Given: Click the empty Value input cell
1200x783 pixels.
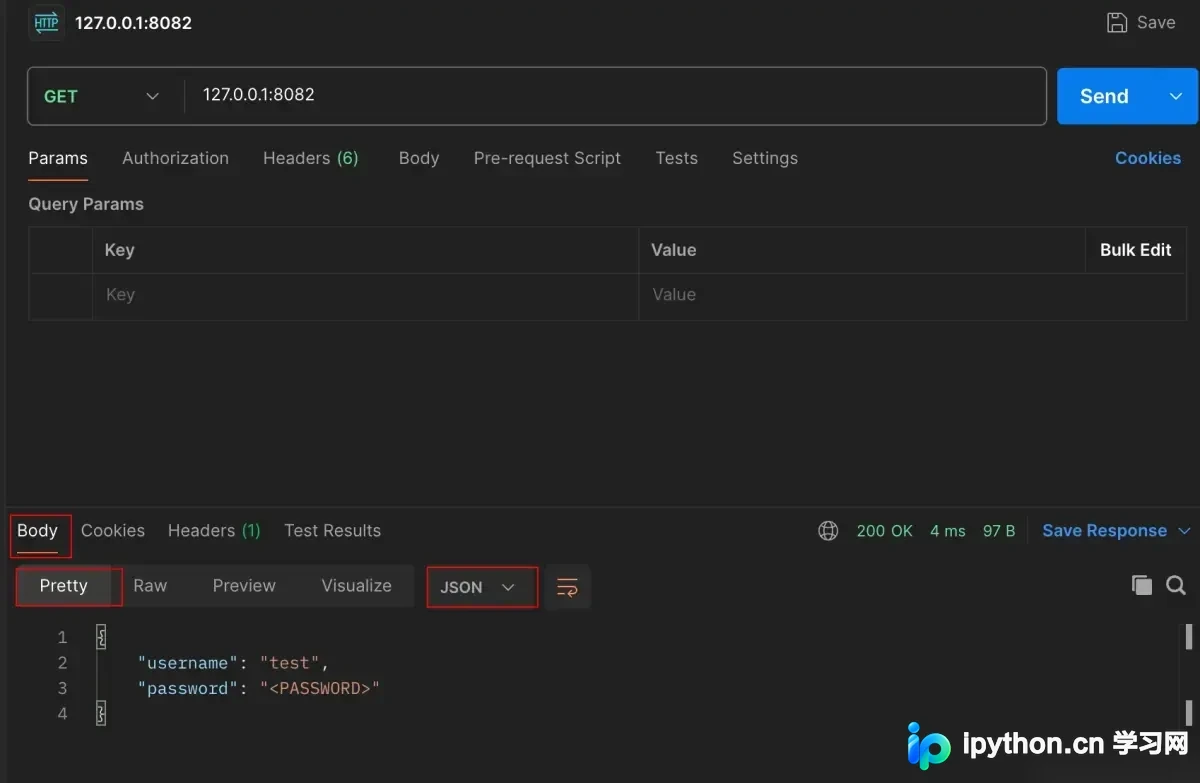Looking at the screenshot, I should point(862,295).
